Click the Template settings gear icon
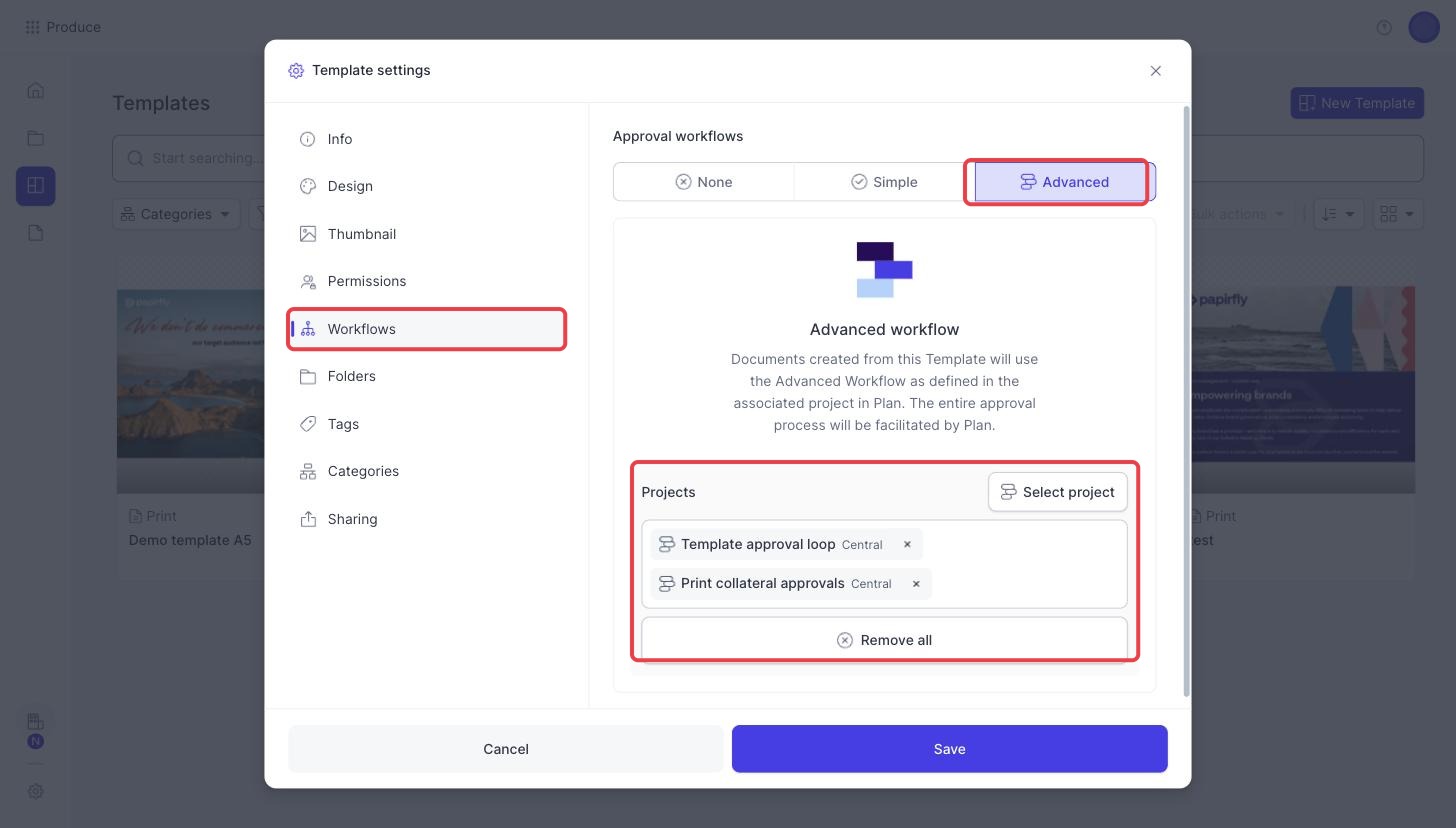 pyautogui.click(x=296, y=71)
